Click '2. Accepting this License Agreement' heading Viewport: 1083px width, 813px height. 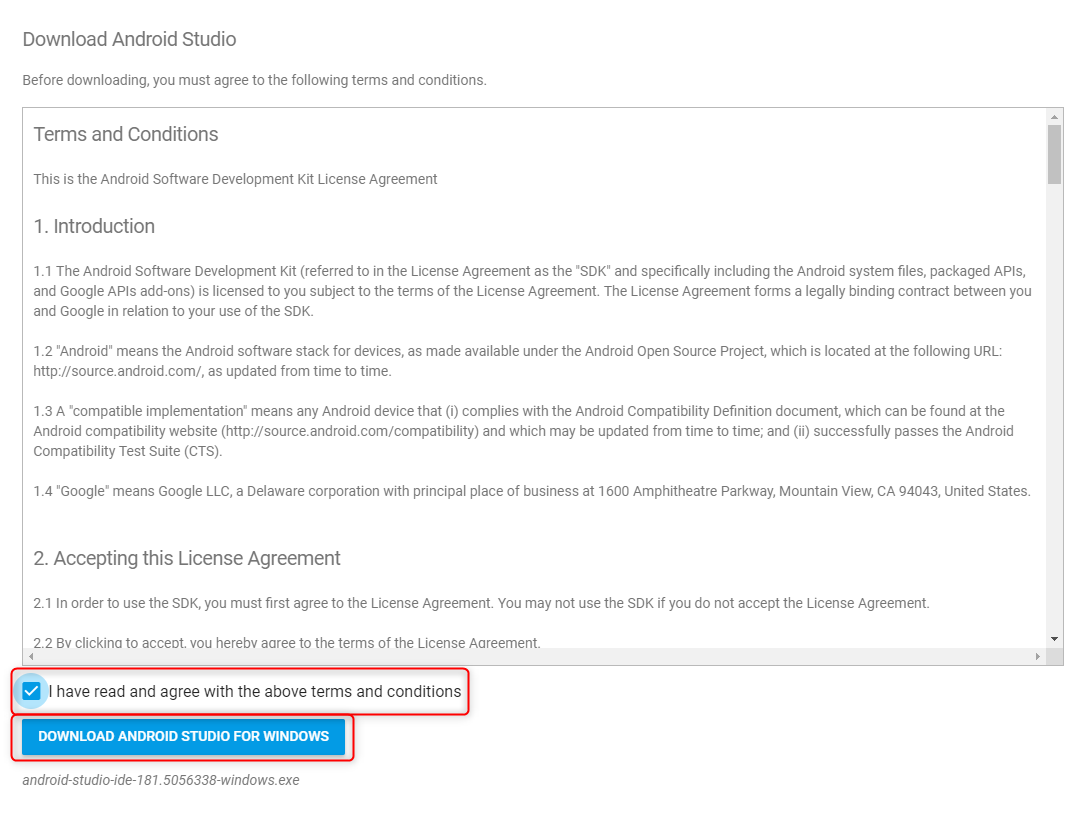point(186,558)
